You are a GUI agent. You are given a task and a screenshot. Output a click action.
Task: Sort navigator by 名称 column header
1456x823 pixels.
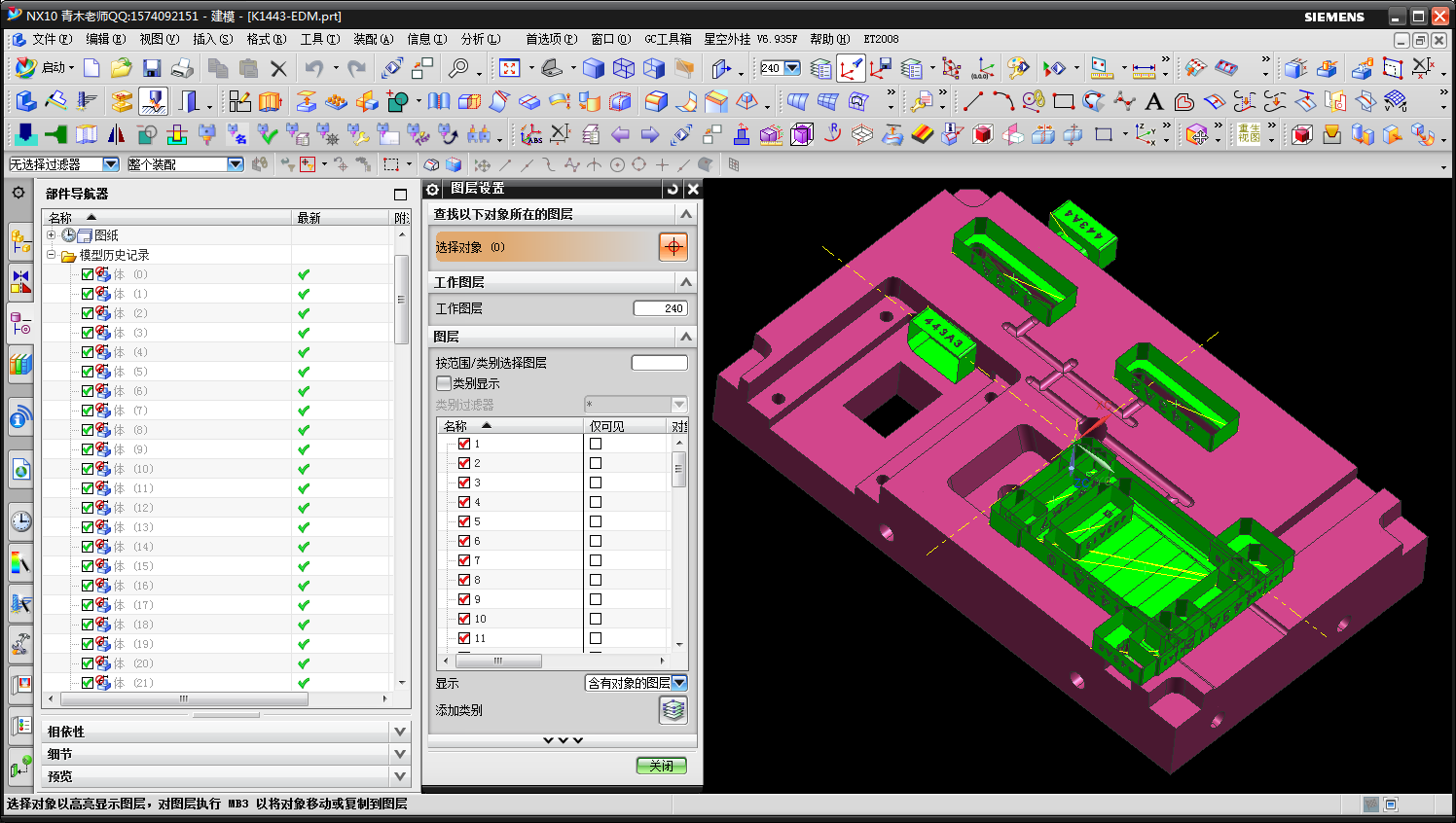(166, 218)
